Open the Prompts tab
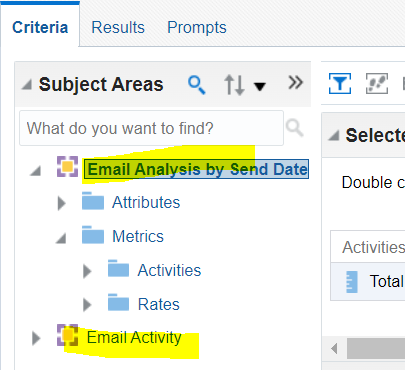The image size is (405, 370). point(197,27)
